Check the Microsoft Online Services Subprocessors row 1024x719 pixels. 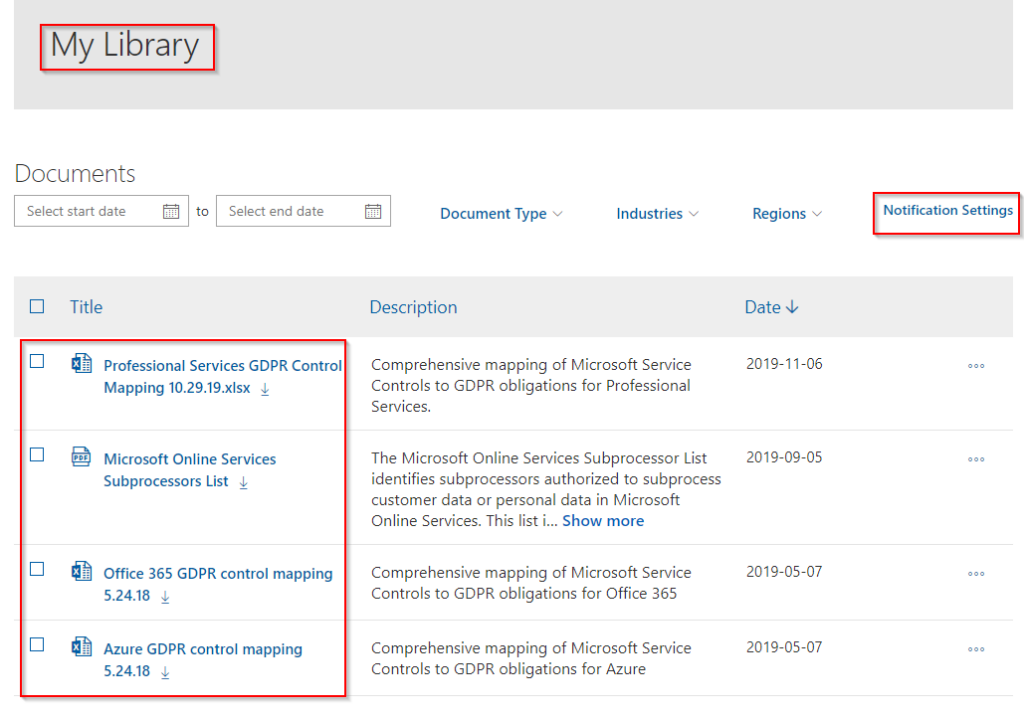point(37,455)
